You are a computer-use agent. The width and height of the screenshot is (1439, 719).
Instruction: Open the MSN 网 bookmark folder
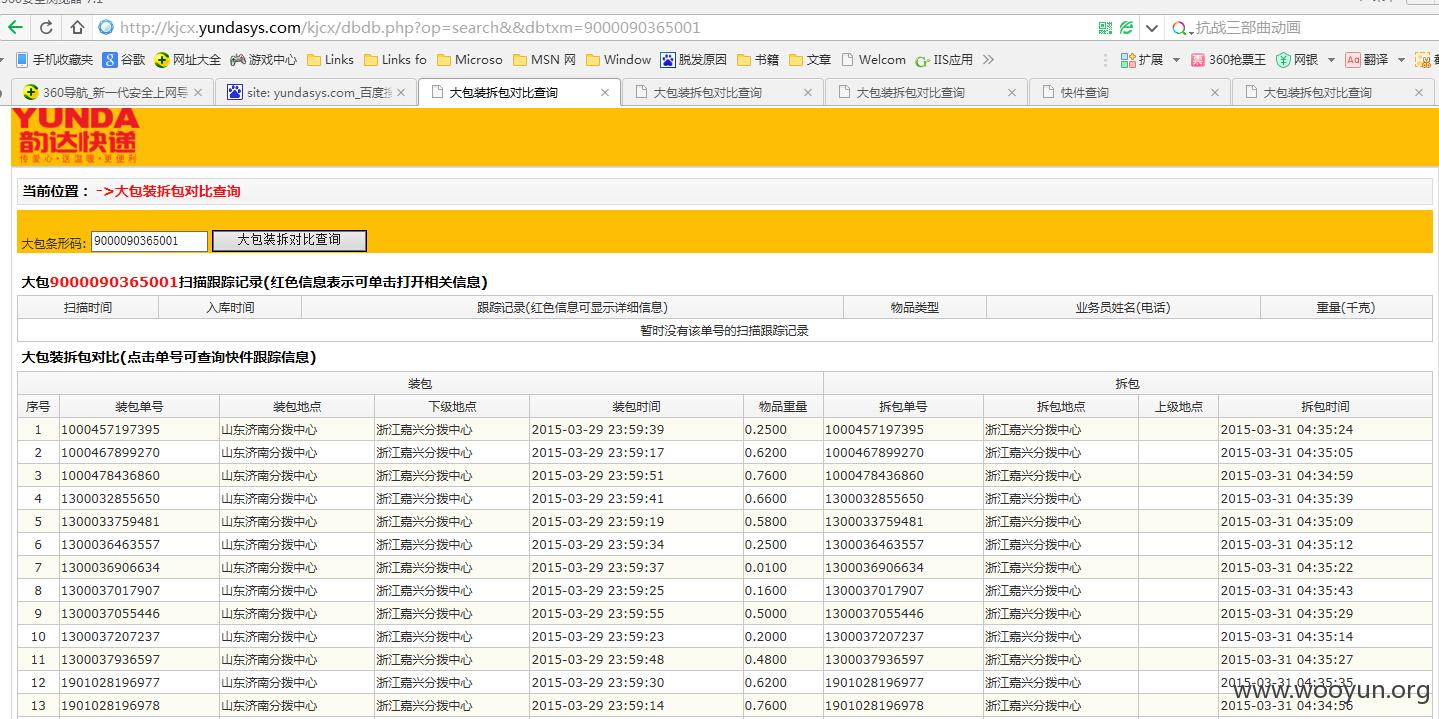545,60
